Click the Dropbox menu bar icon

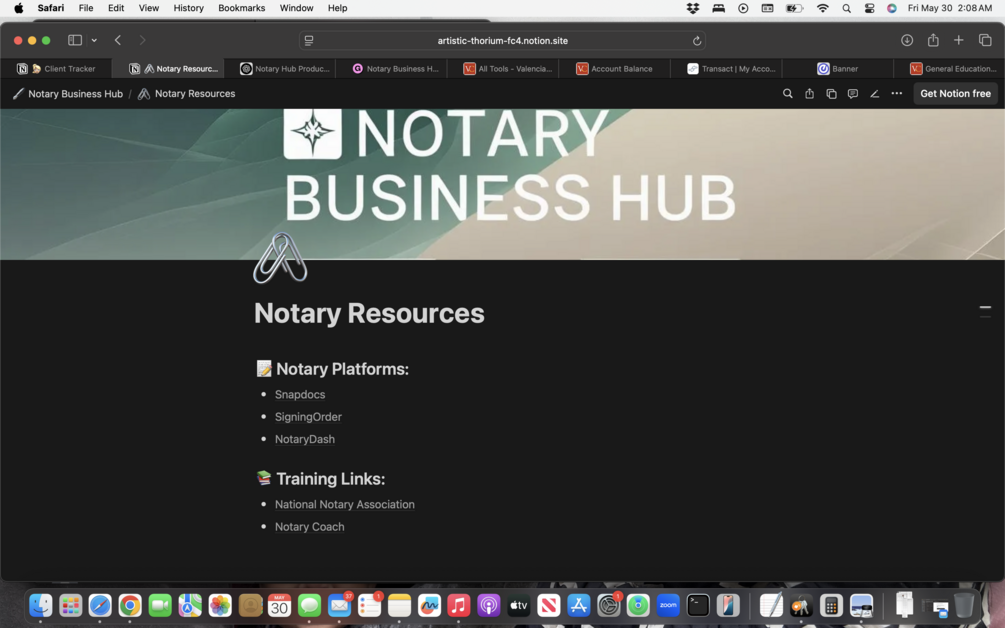pyautogui.click(x=693, y=8)
